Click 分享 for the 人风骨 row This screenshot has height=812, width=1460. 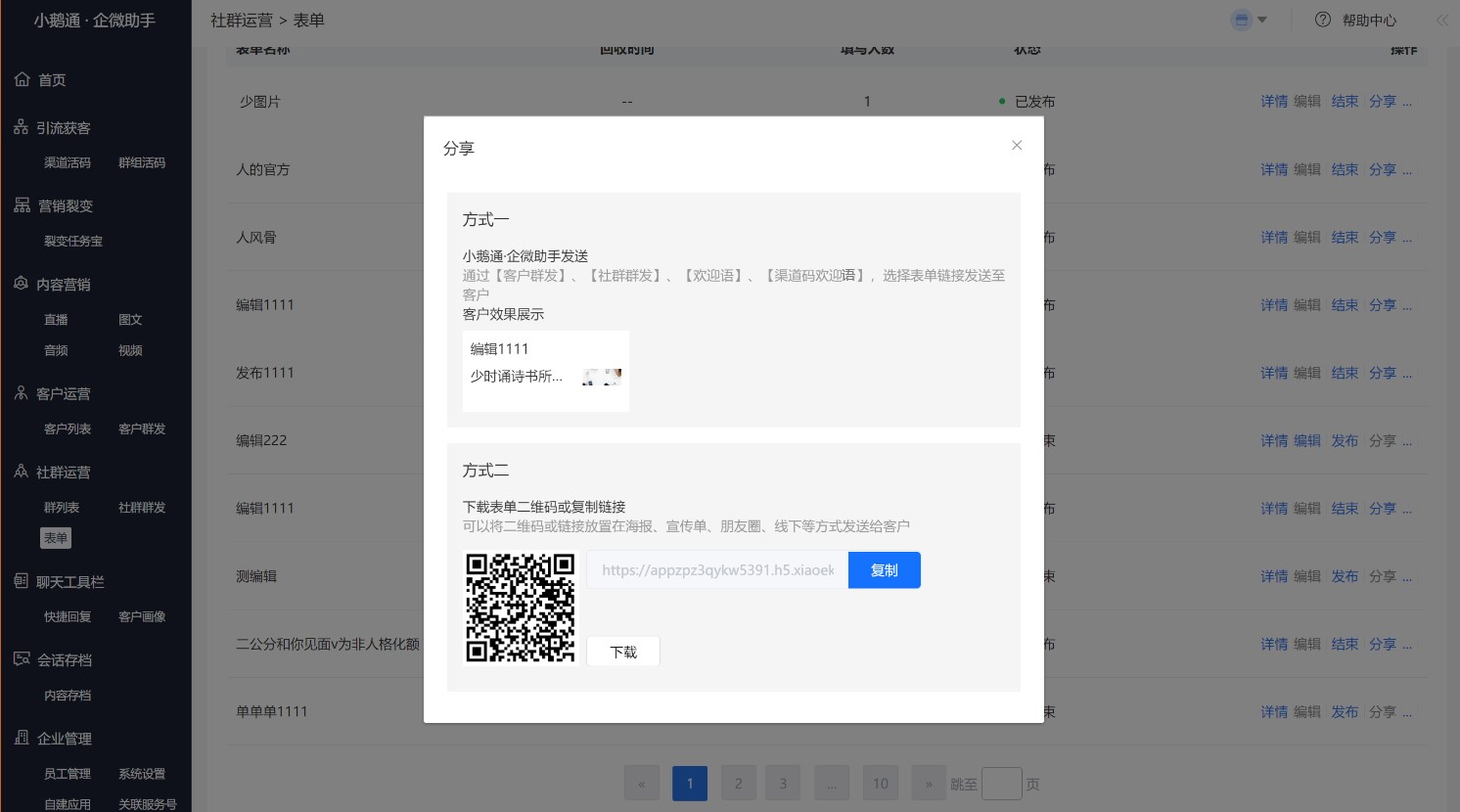coord(1383,237)
